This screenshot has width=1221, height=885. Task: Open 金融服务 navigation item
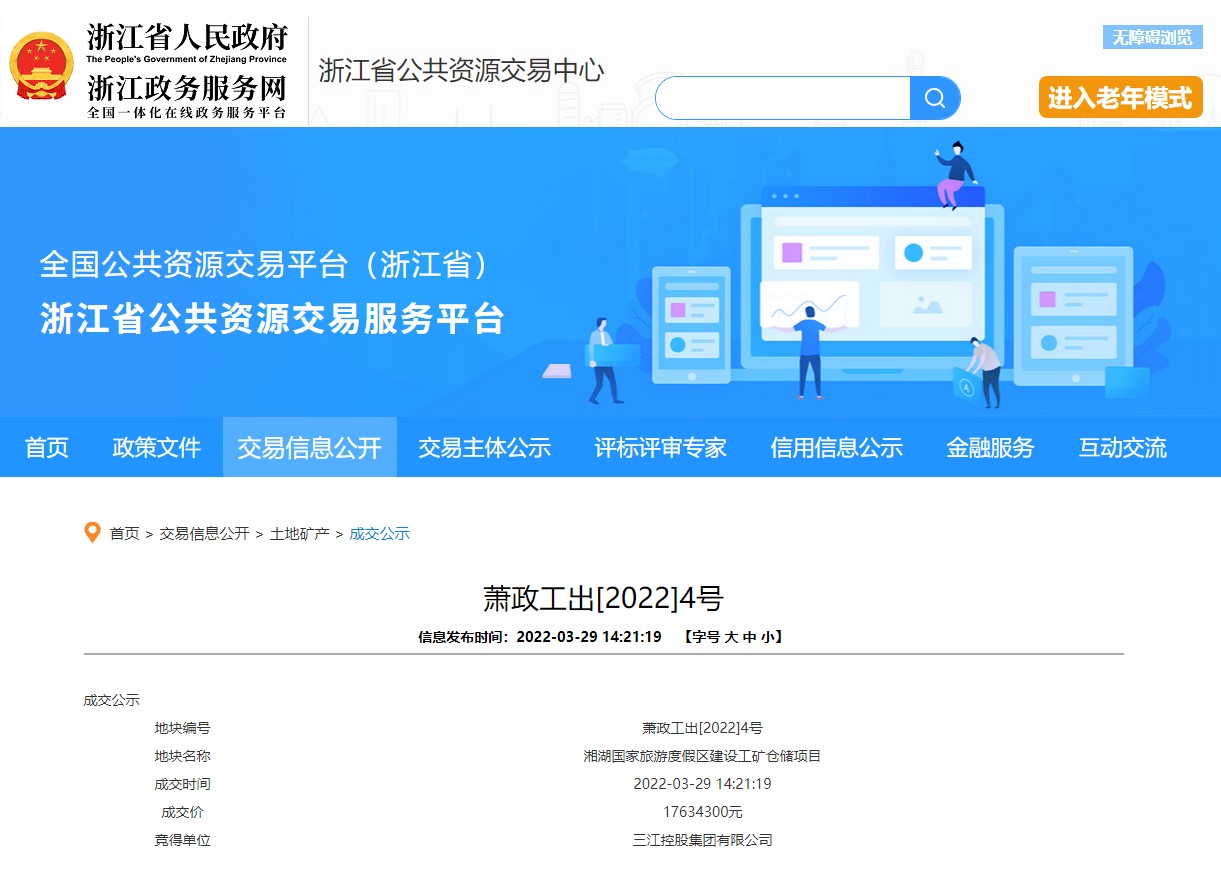pos(990,448)
